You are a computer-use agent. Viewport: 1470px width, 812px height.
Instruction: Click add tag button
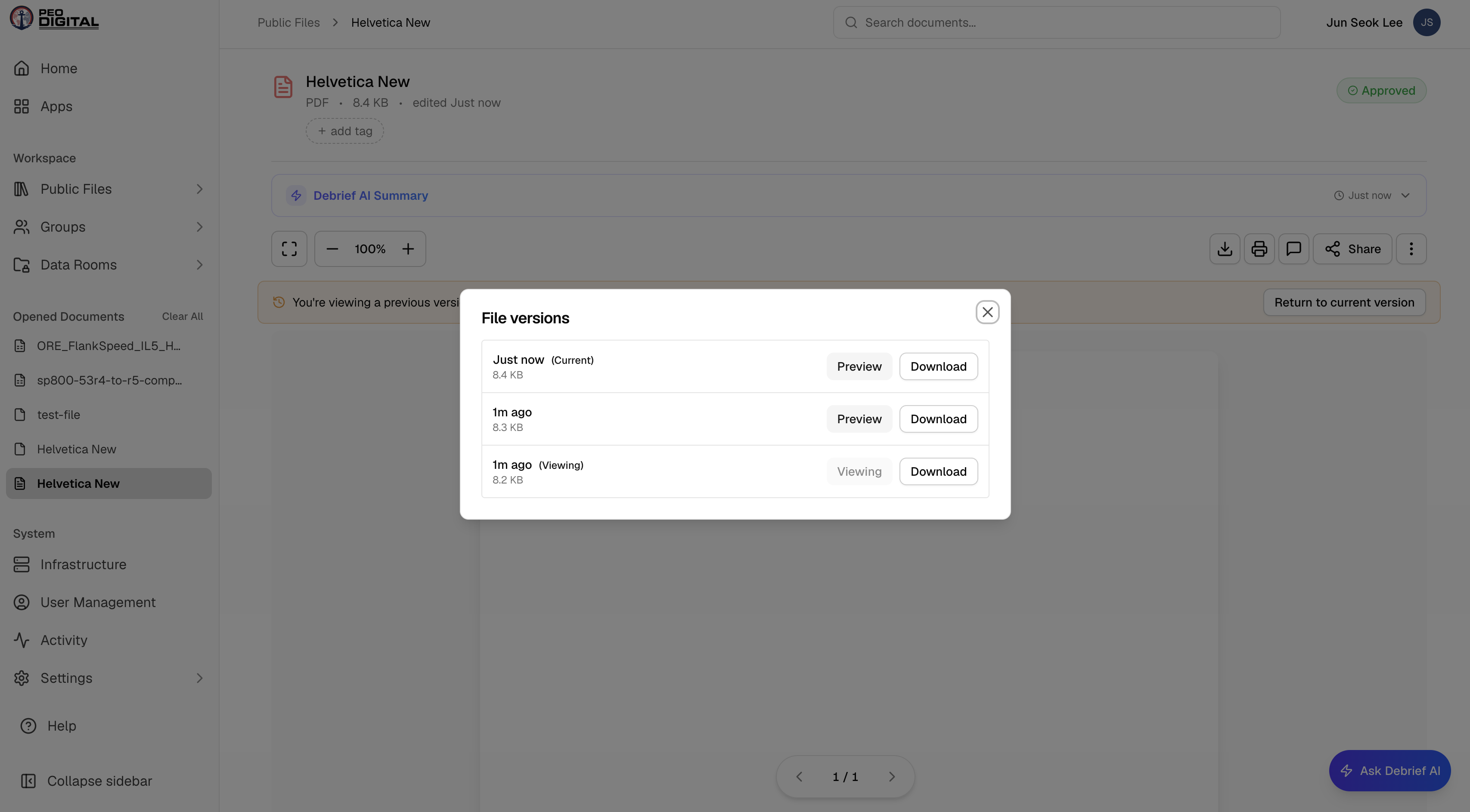[344, 131]
